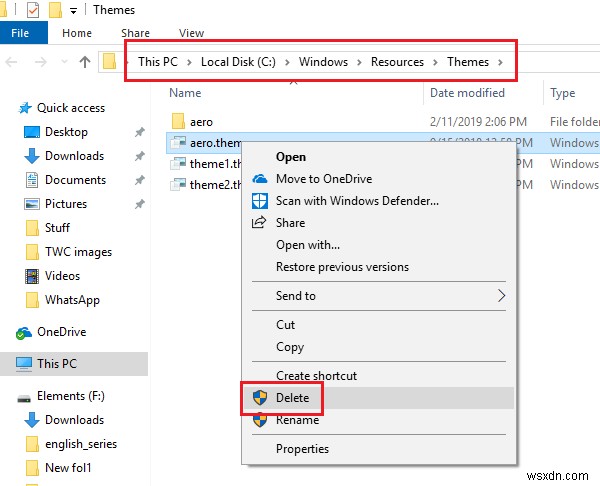This screenshot has width=600, height=486.
Task: Sort by the Type column header
Action: [562, 93]
